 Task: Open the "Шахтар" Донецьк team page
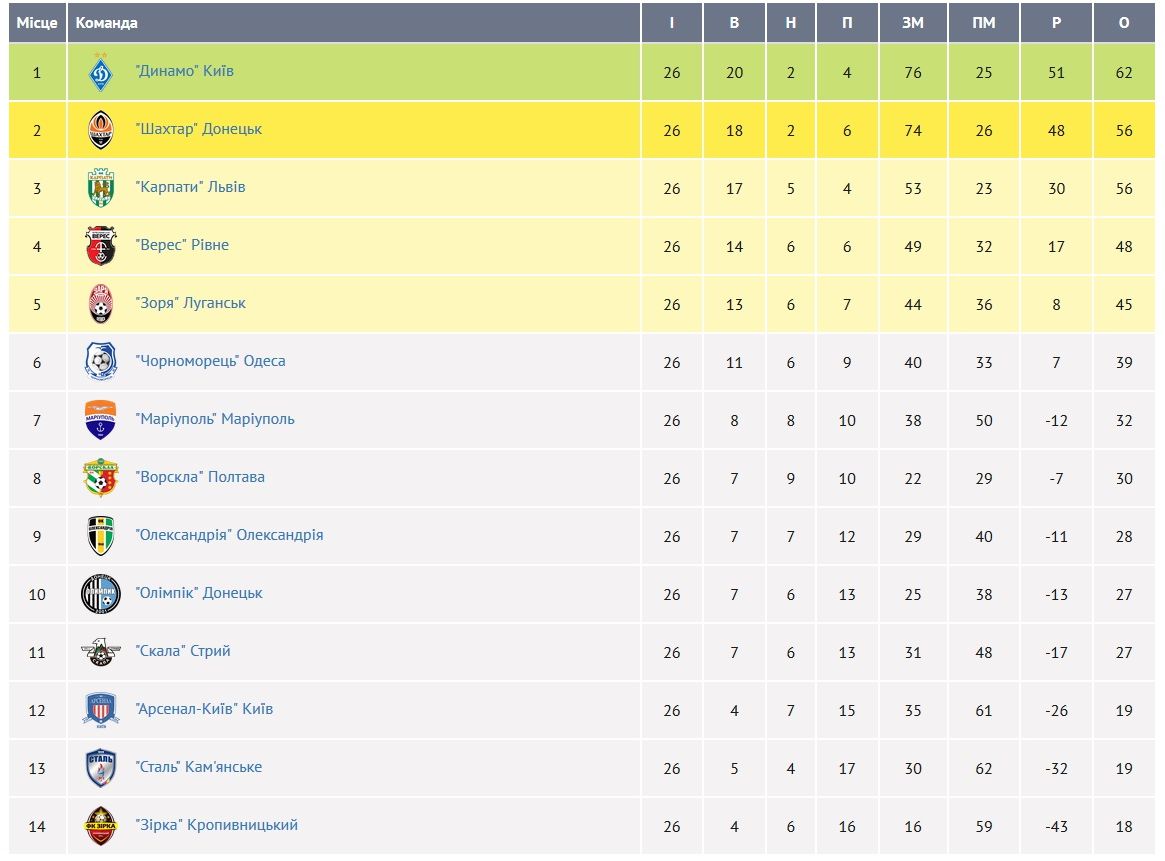click(x=198, y=130)
